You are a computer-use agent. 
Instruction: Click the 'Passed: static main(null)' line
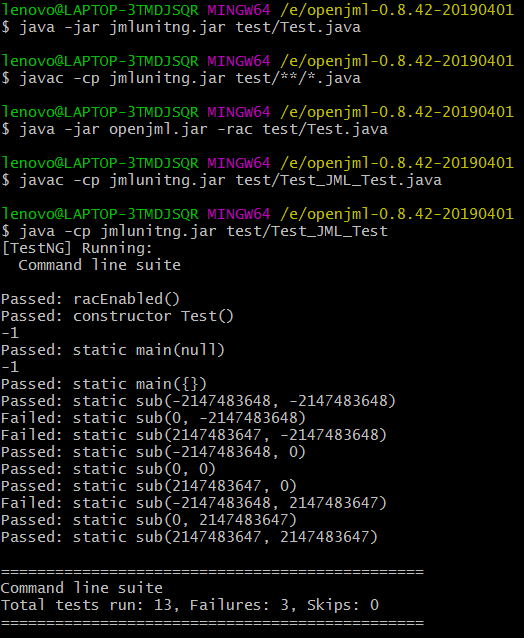pyautogui.click(x=113, y=350)
